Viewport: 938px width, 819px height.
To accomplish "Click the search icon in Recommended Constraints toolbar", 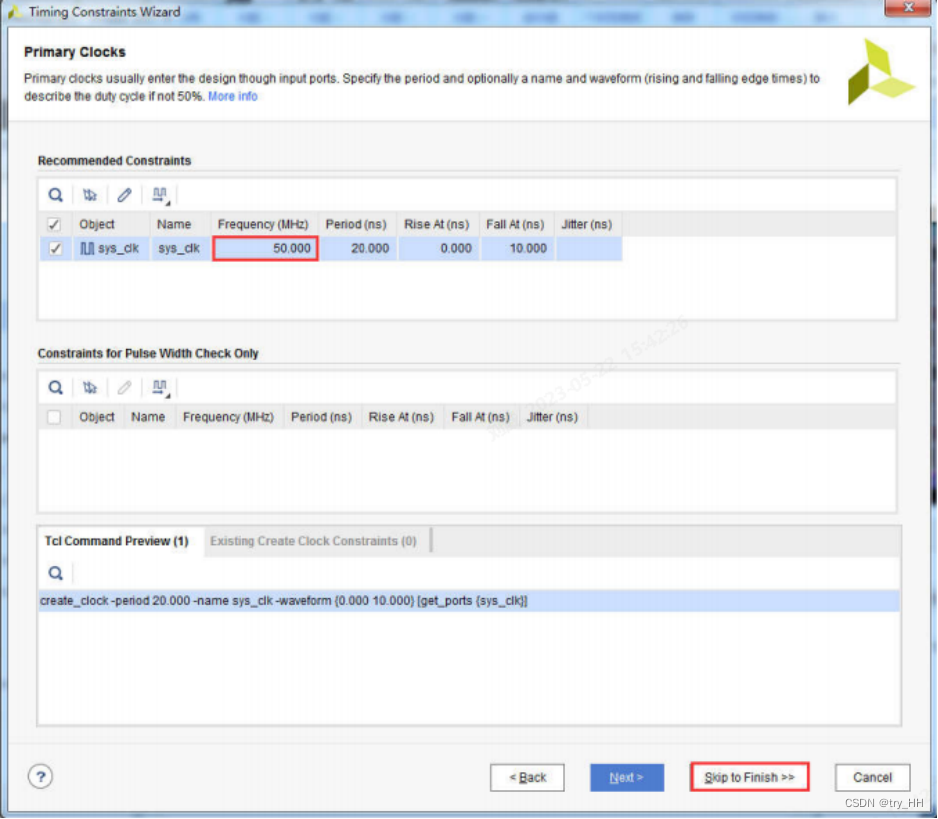I will (x=55, y=195).
